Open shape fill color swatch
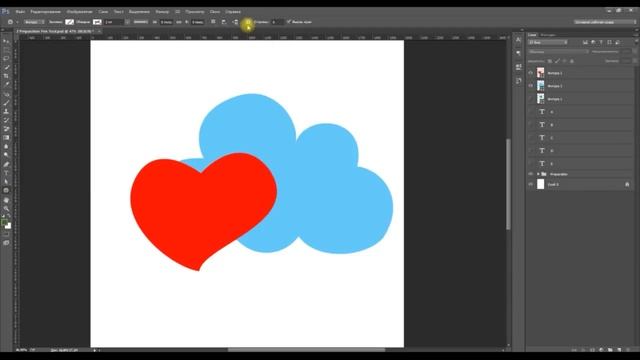The width and height of the screenshot is (640, 360). pos(69,22)
